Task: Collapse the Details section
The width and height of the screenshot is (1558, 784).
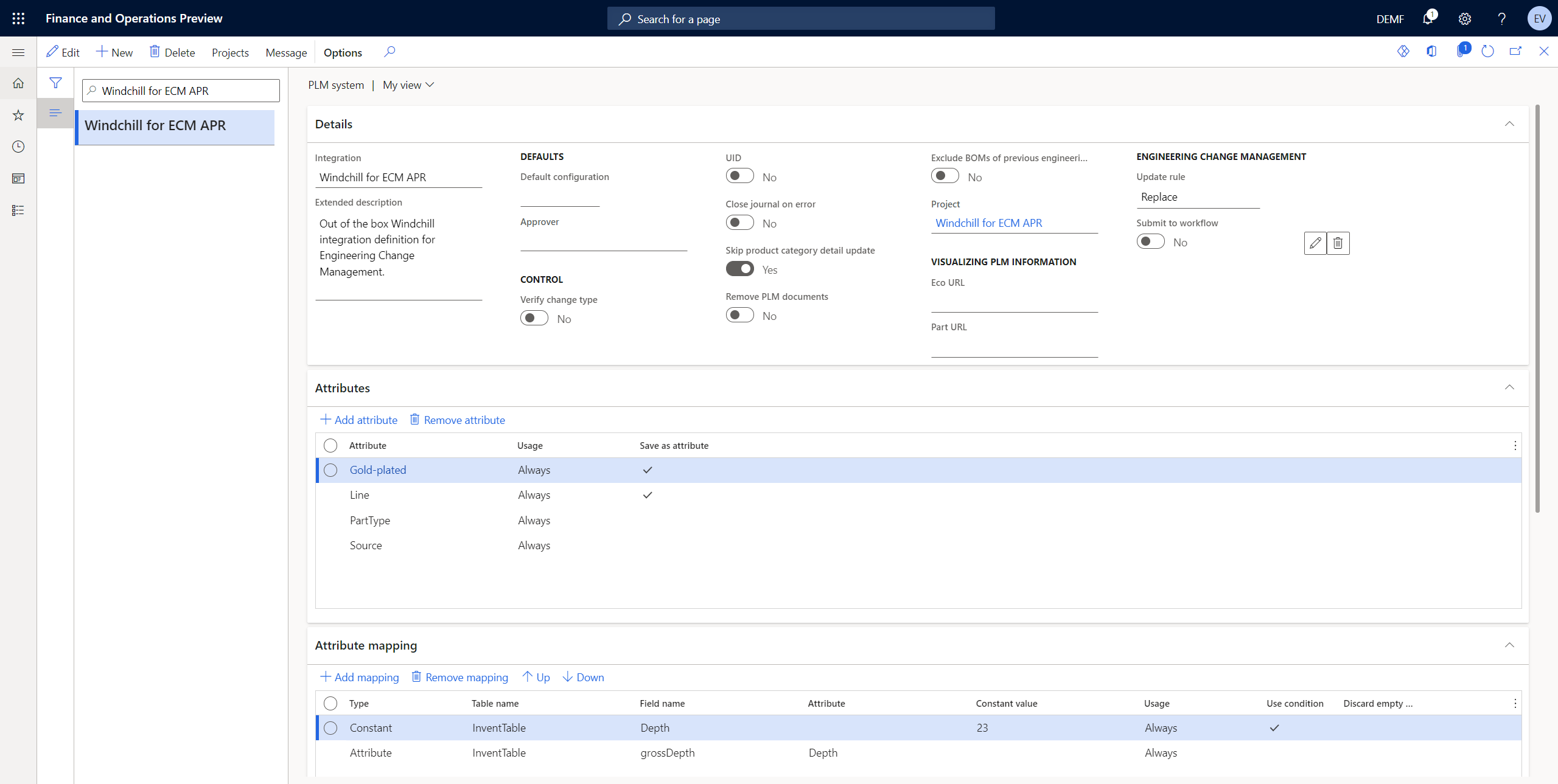Action: tap(1510, 123)
